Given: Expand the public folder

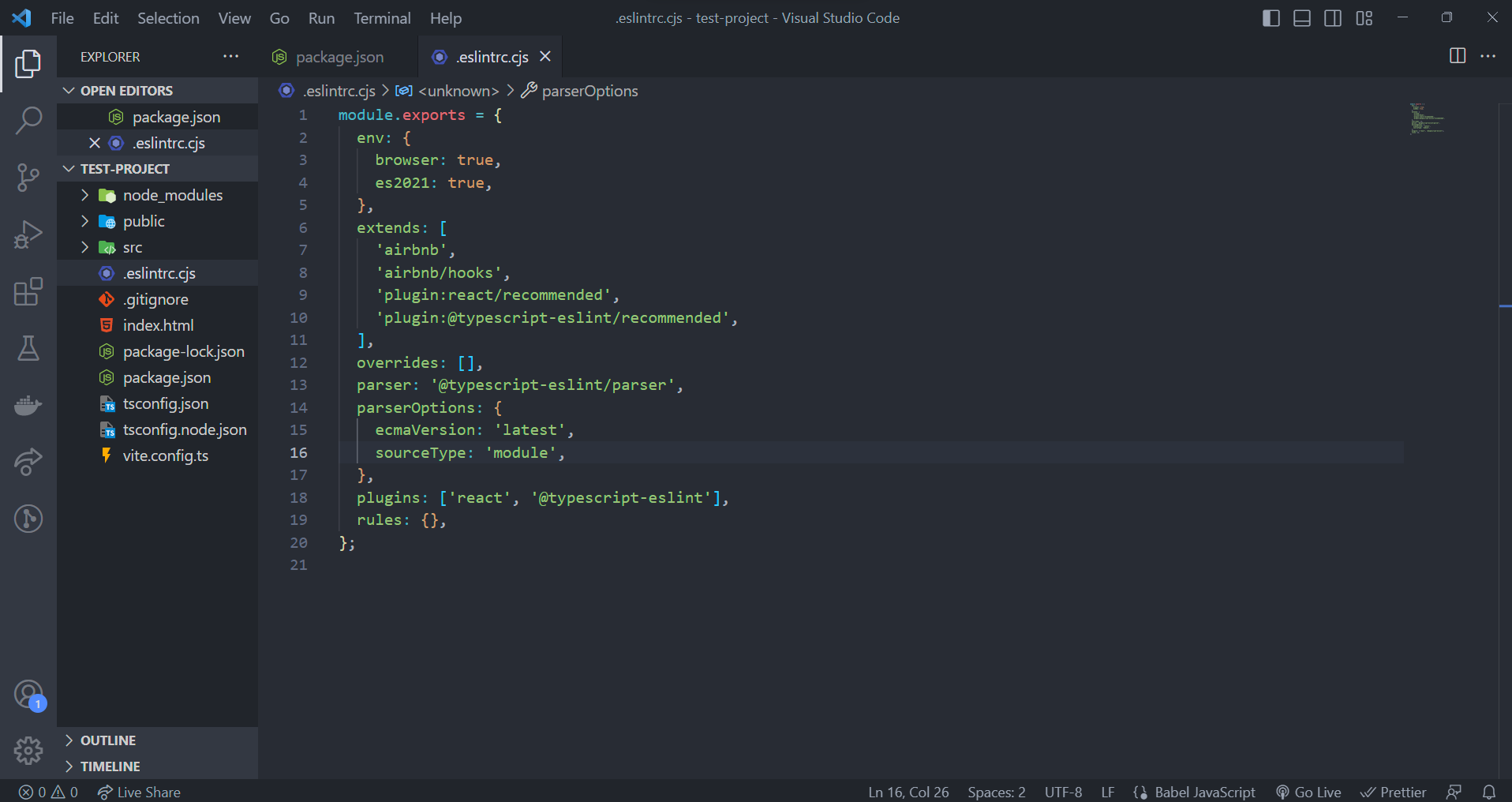Looking at the screenshot, I should click(x=158, y=221).
